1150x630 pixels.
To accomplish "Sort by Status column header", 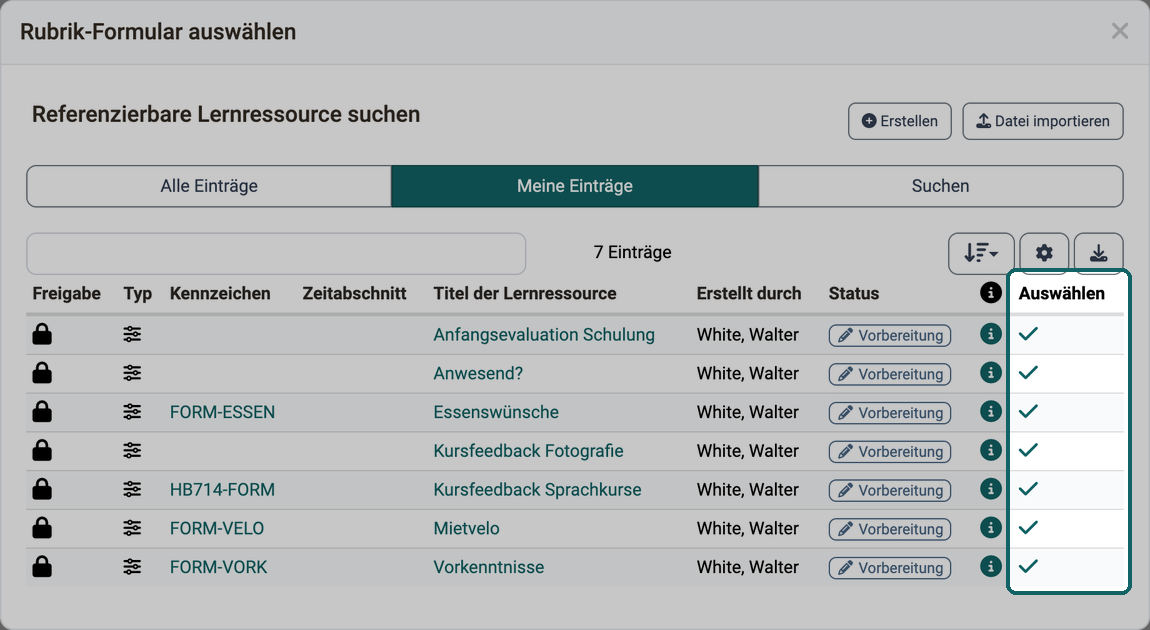I will (854, 293).
